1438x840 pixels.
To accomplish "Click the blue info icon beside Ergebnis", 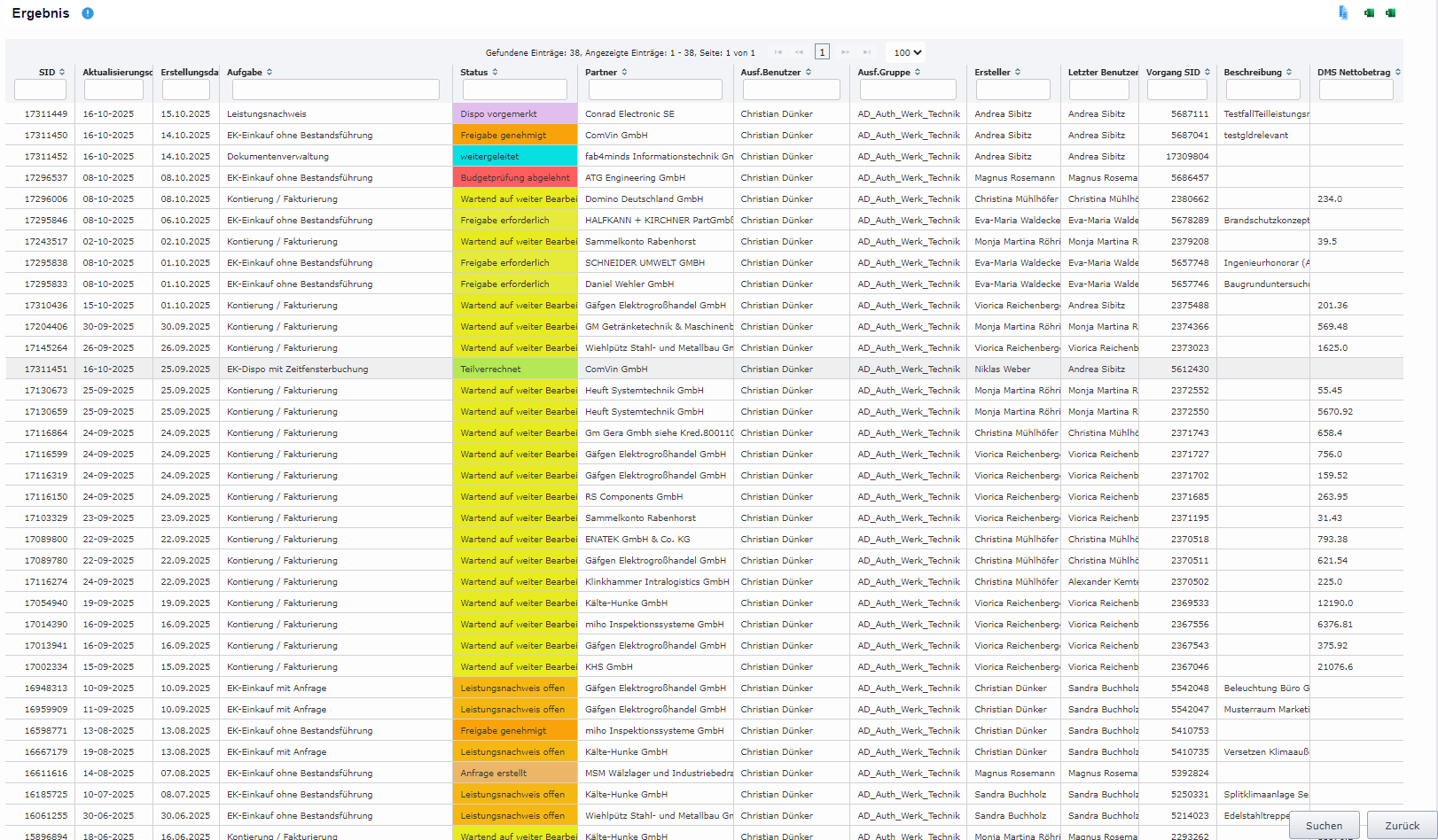I will pyautogui.click(x=88, y=13).
